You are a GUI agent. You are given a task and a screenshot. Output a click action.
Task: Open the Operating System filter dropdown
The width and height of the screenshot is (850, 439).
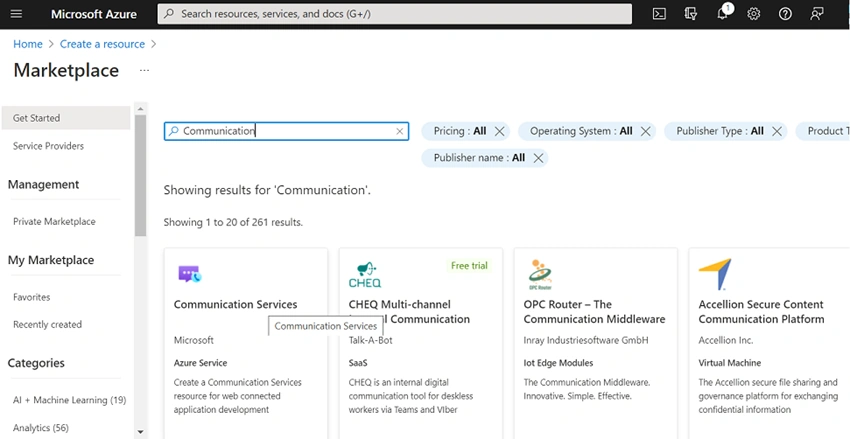pyautogui.click(x=581, y=131)
